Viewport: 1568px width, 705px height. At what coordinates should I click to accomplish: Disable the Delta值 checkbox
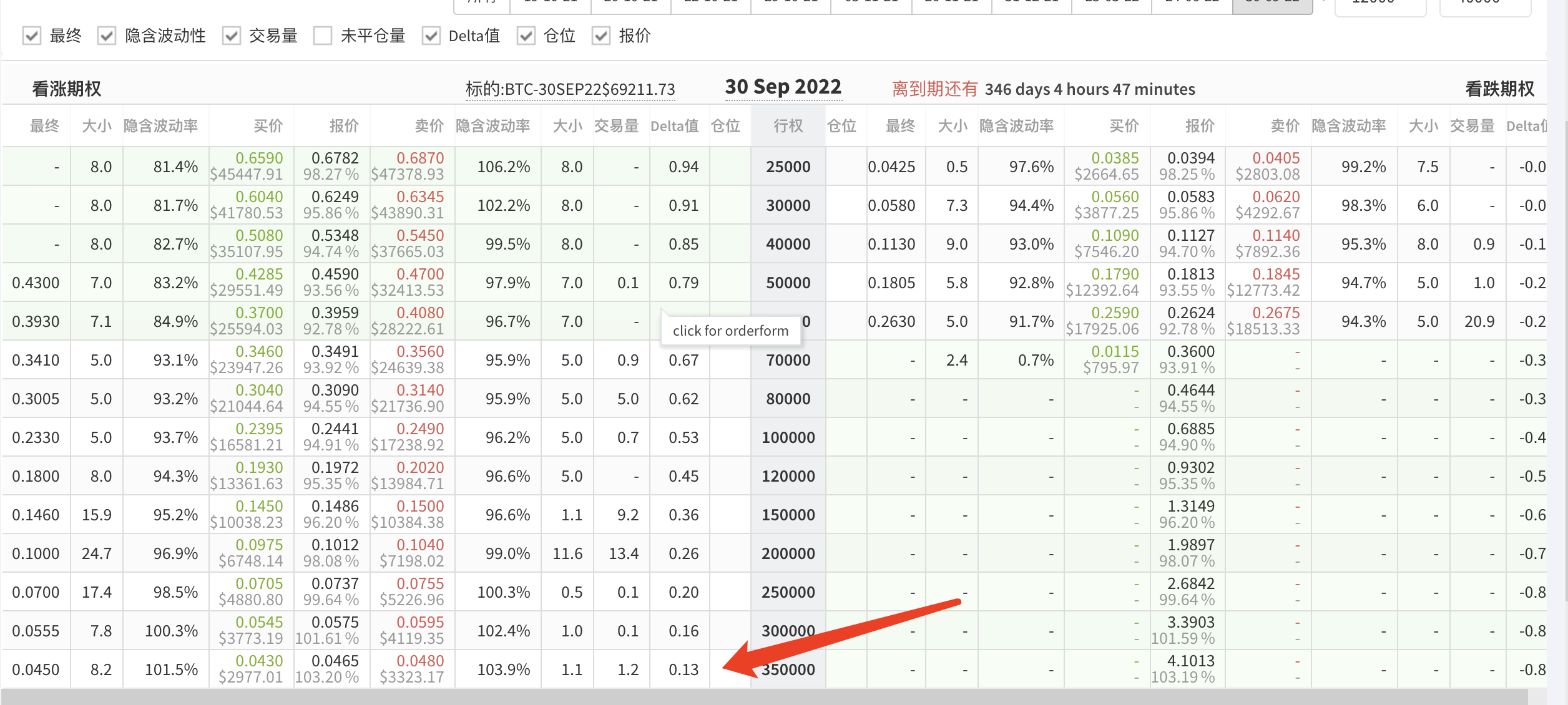pos(430,36)
